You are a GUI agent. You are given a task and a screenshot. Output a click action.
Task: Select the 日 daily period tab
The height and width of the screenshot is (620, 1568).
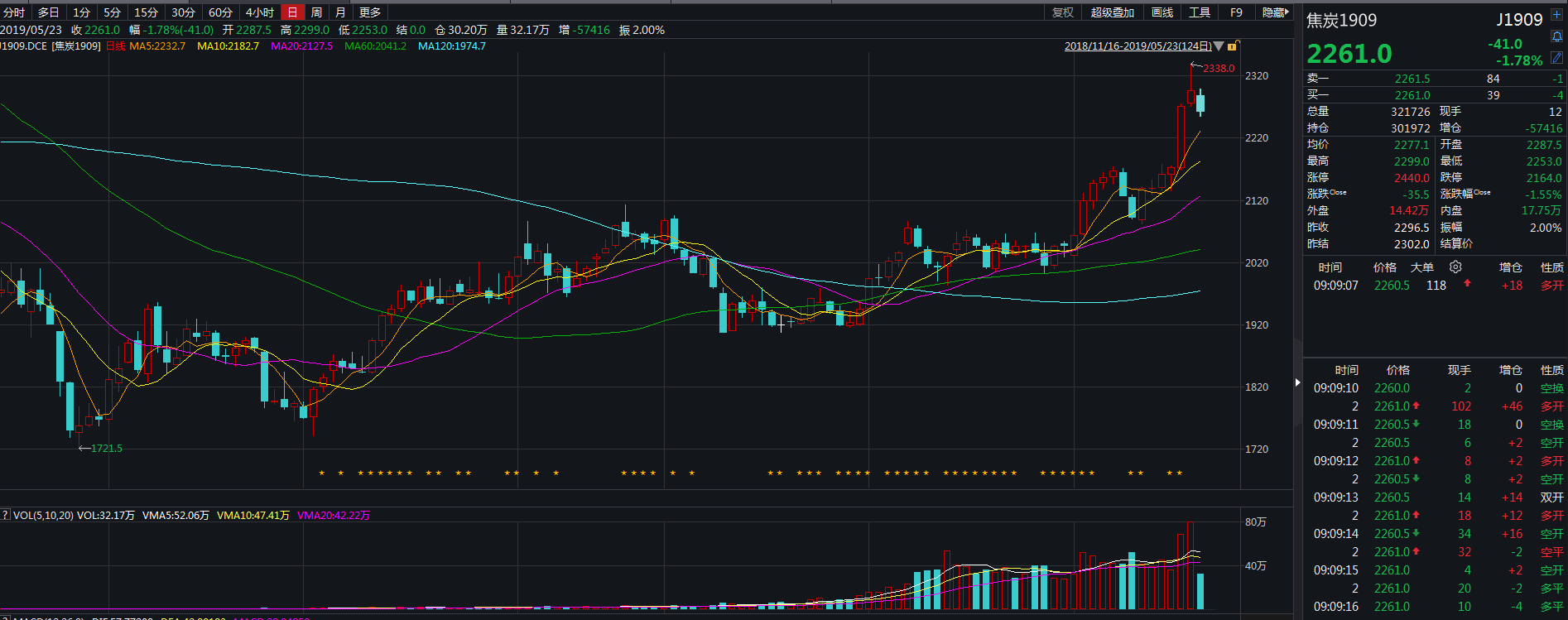pyautogui.click(x=292, y=12)
